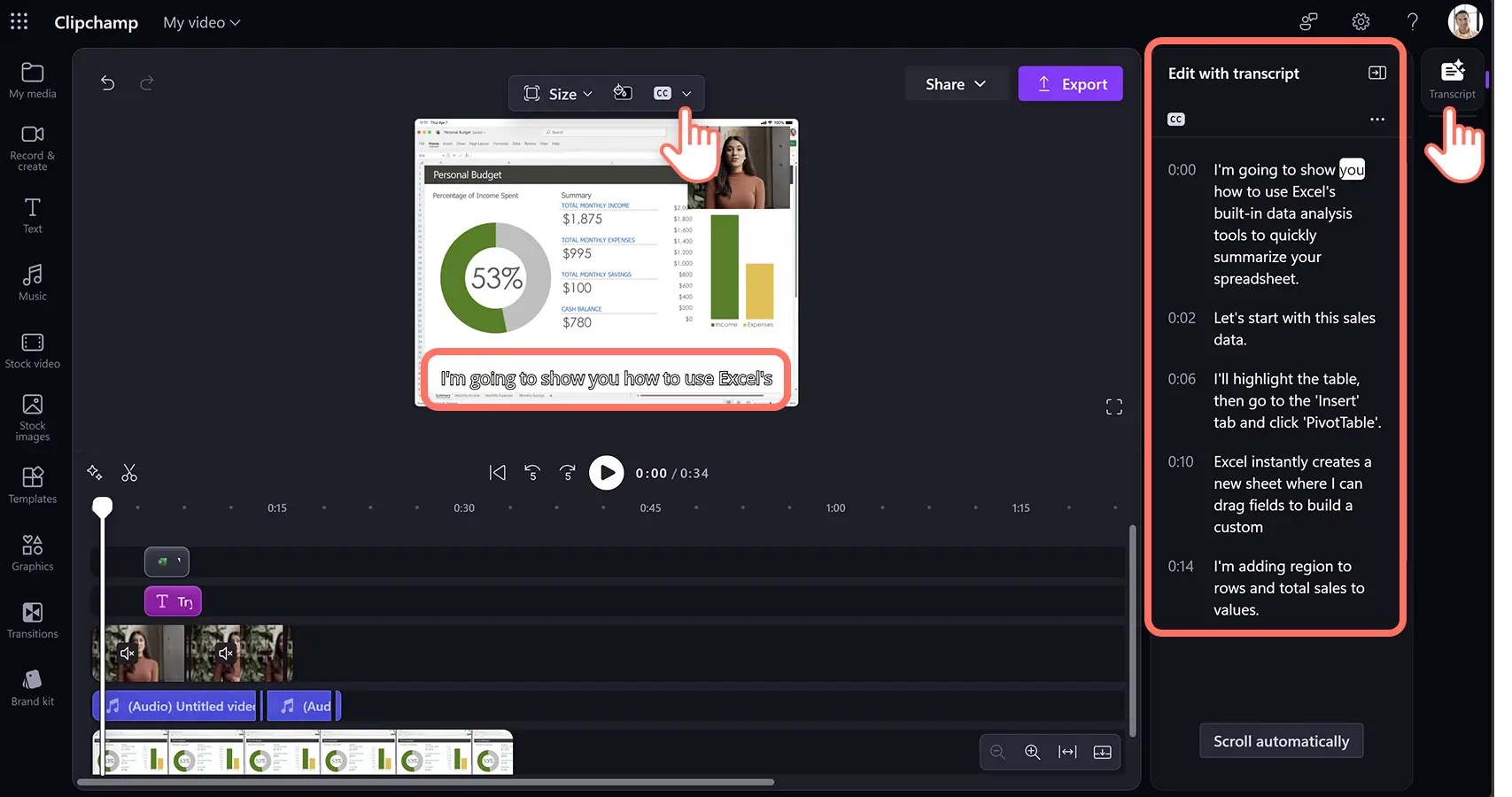Screen dimensions: 1512x797
Task: Open the user profile avatar
Action: (1465, 21)
